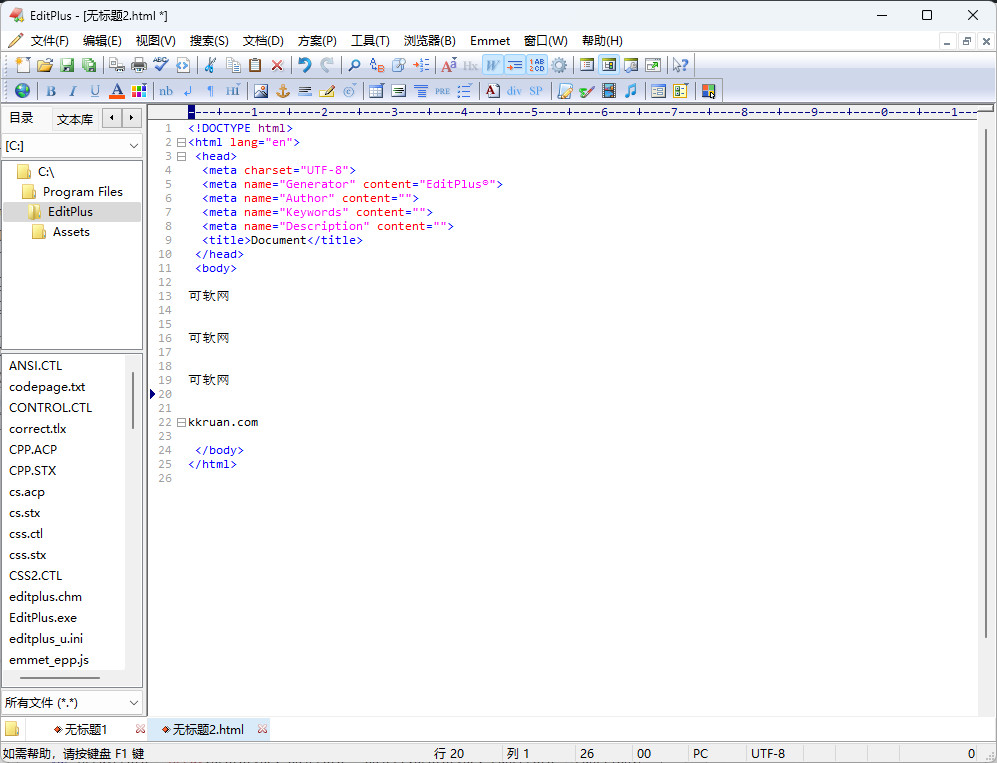Click the sidebar tab scroll-right arrow

(131, 118)
